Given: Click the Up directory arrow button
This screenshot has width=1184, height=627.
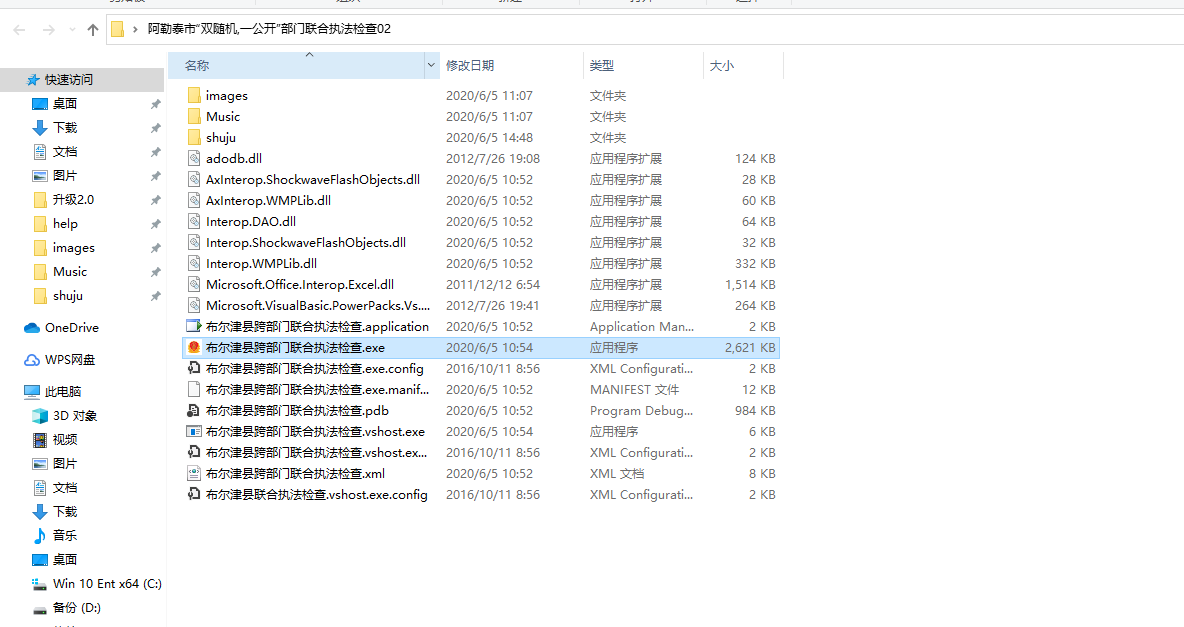Looking at the screenshot, I should 93,30.
